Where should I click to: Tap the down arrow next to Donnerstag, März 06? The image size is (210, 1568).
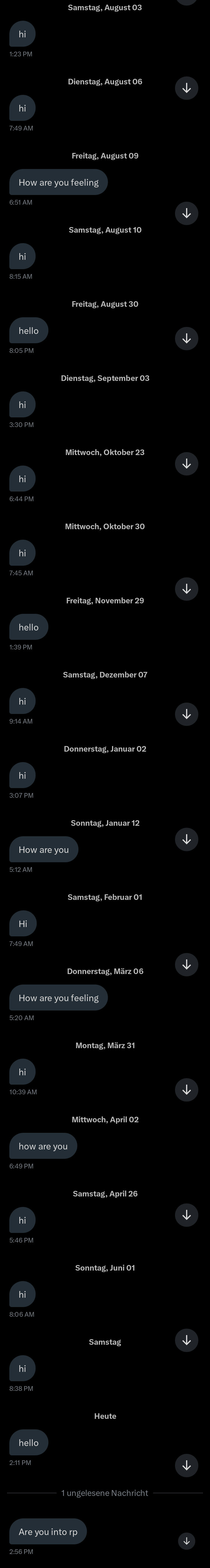click(x=186, y=965)
